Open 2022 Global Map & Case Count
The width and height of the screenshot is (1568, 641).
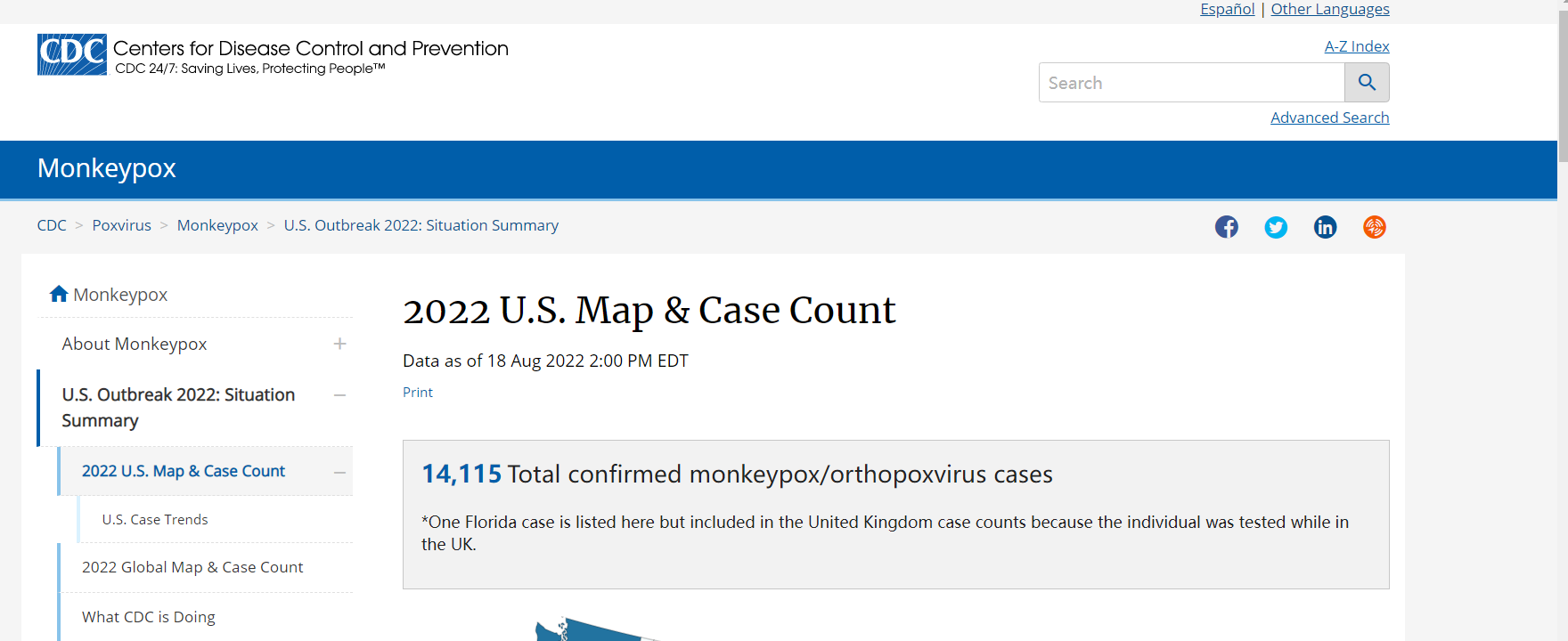pos(192,567)
